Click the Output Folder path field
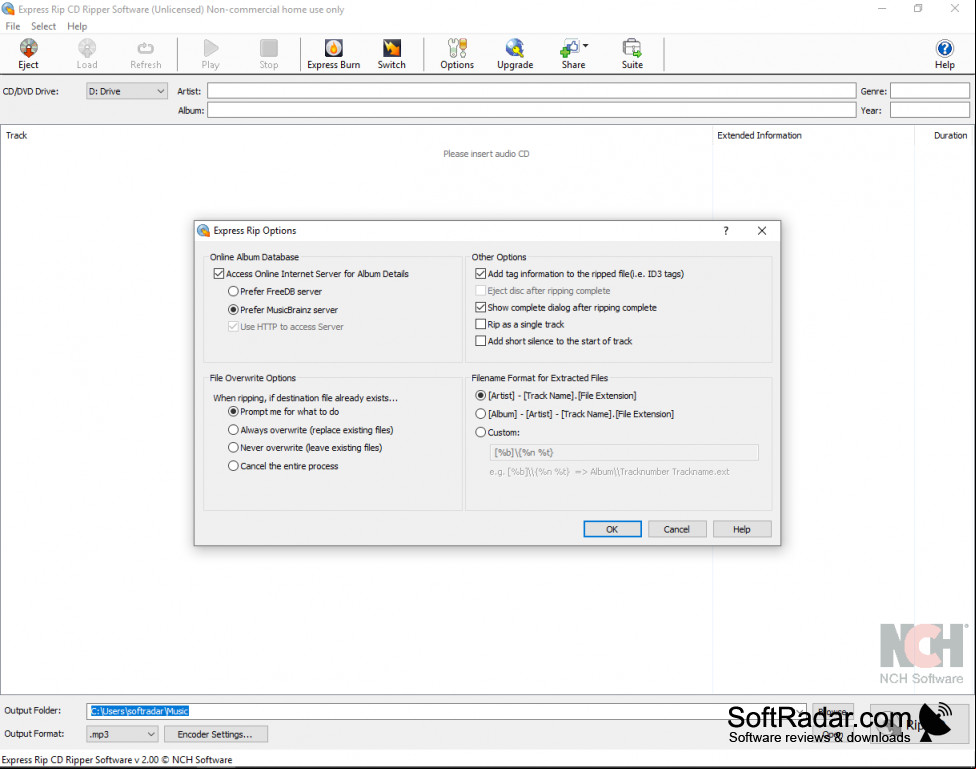 446,711
